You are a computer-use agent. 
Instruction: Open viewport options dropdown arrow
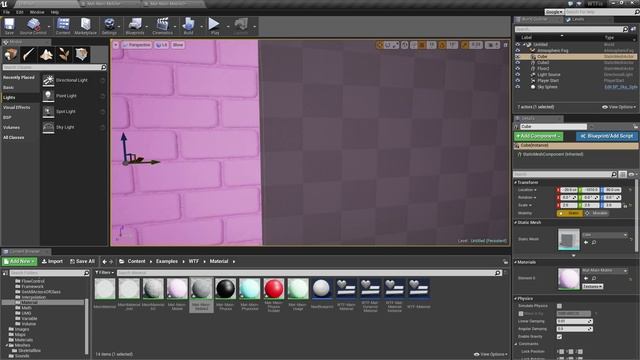pos(116,45)
